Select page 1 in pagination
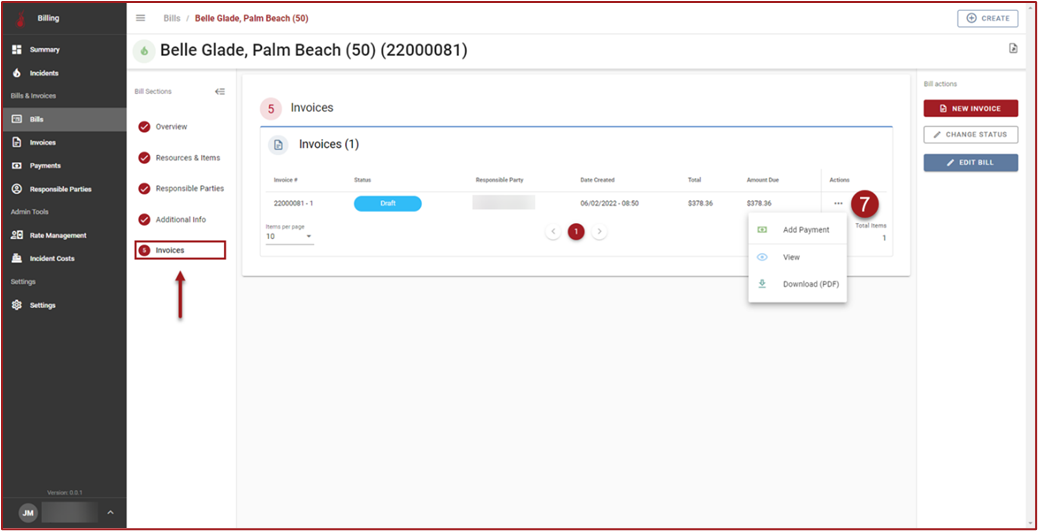Viewport: 1038px width, 531px height. [x=576, y=232]
